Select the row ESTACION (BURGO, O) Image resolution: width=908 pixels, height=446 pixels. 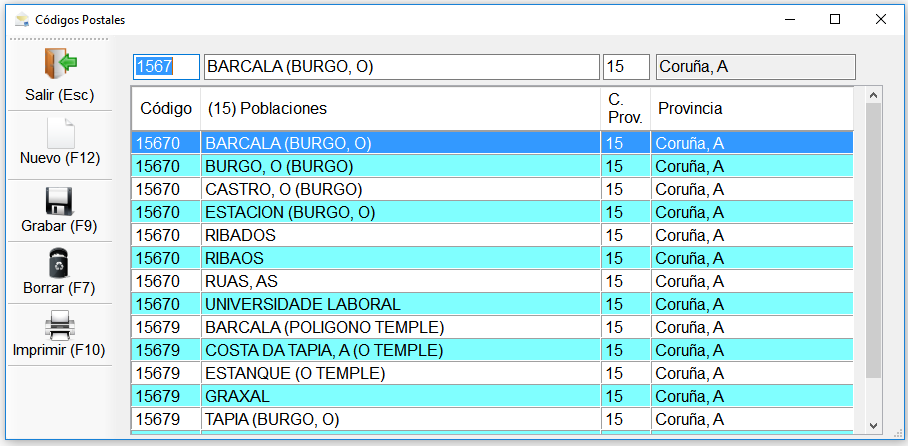(x=493, y=212)
